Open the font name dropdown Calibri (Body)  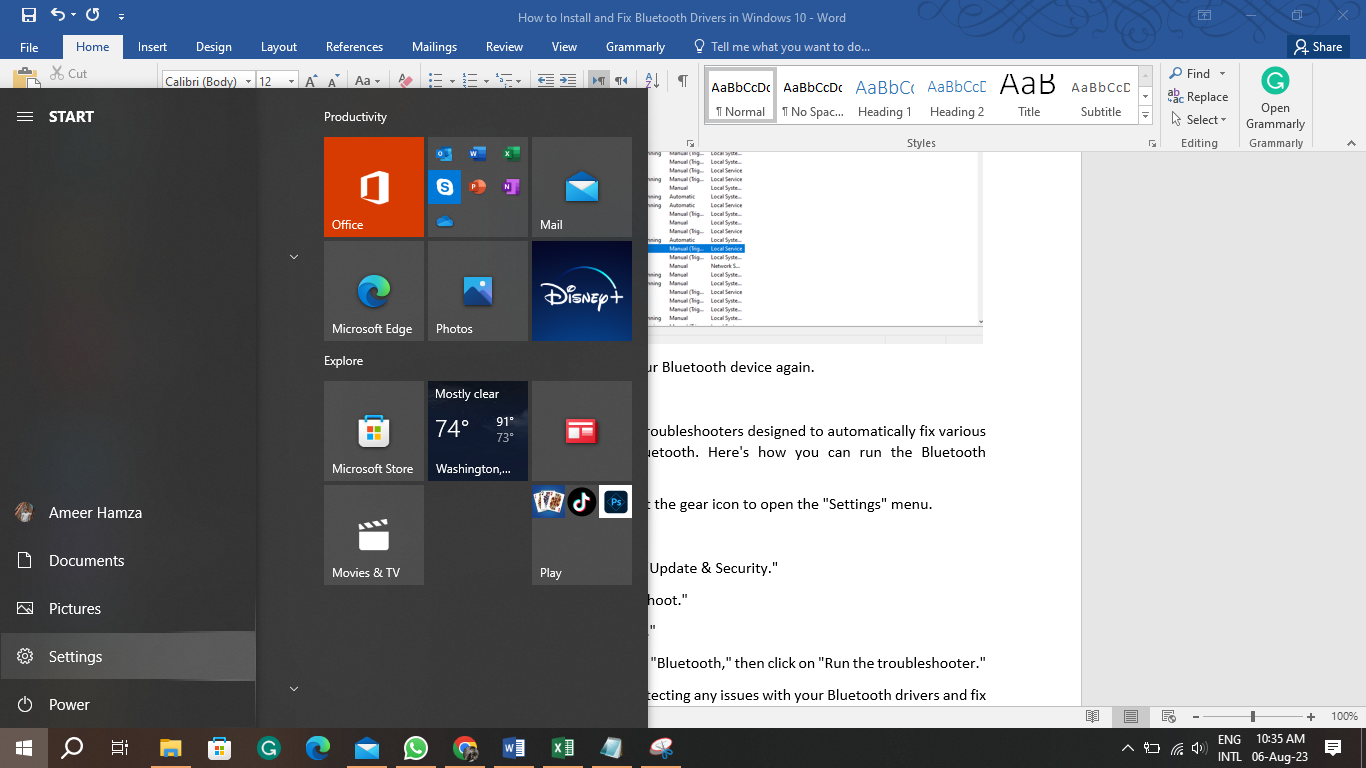(250, 81)
